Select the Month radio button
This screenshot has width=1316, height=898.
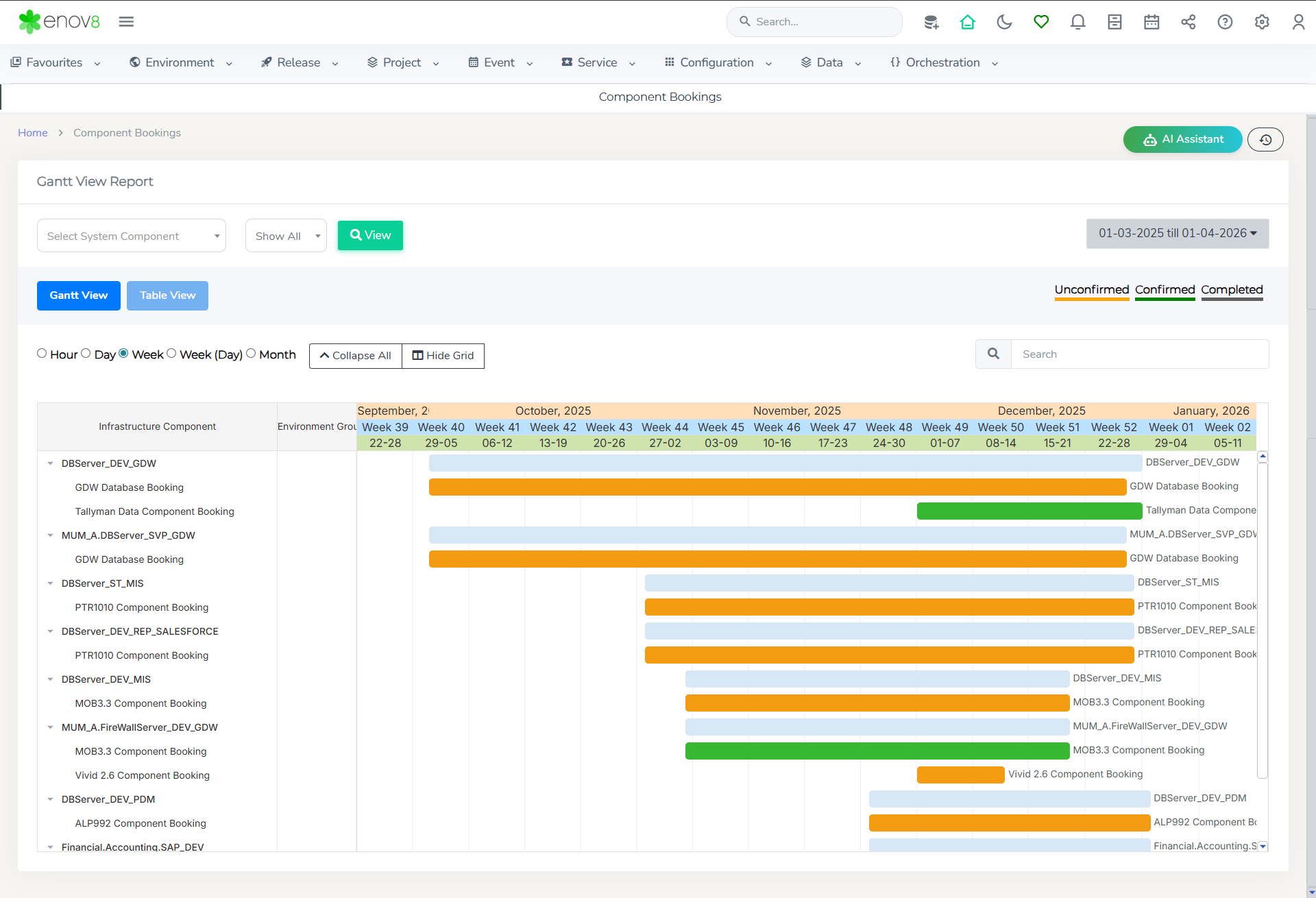(x=251, y=354)
